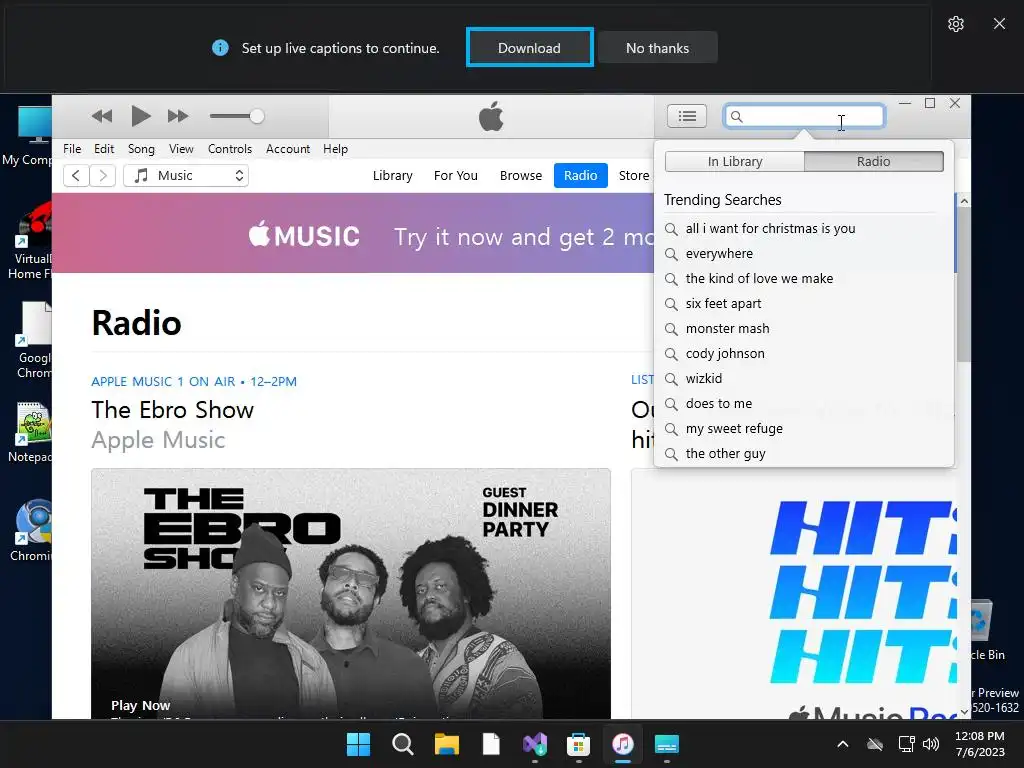Switch to the Store tab
Screen dimensions: 1024x768
click(633, 175)
